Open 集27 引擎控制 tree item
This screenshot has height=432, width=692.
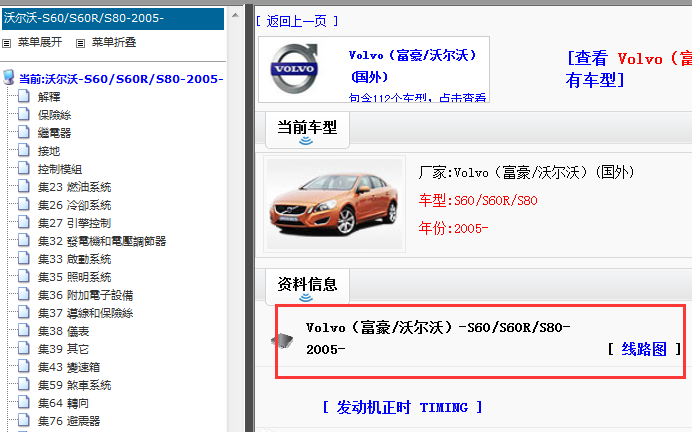[x=74, y=223]
